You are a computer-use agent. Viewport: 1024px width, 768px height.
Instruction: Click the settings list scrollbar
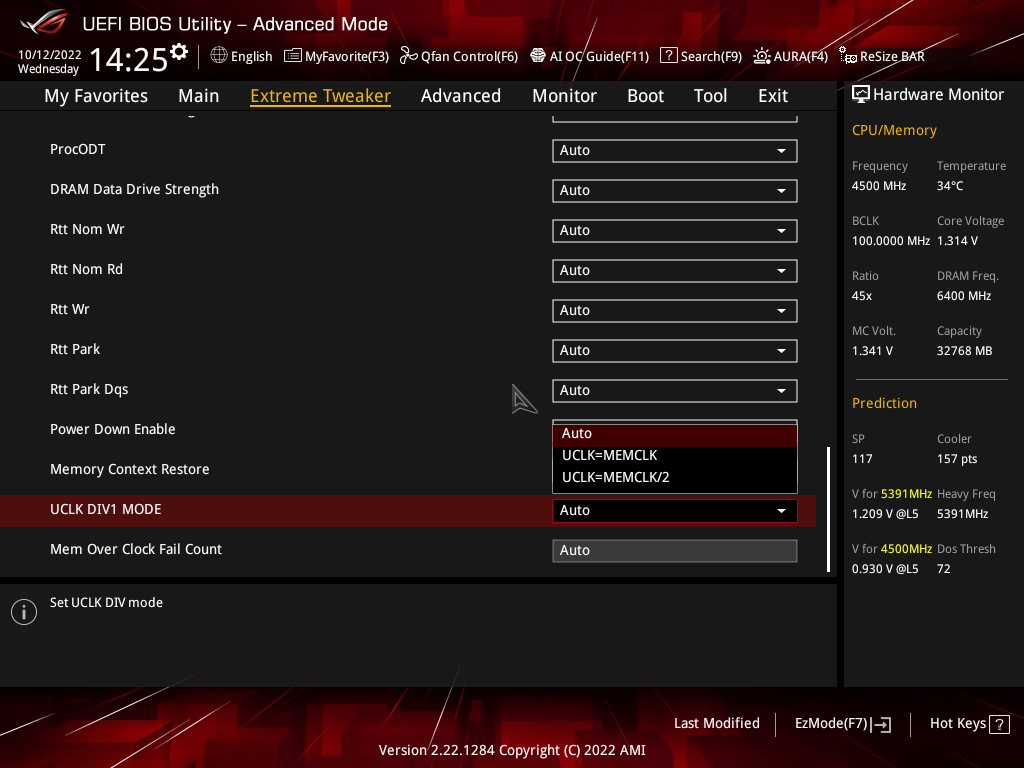point(829,509)
